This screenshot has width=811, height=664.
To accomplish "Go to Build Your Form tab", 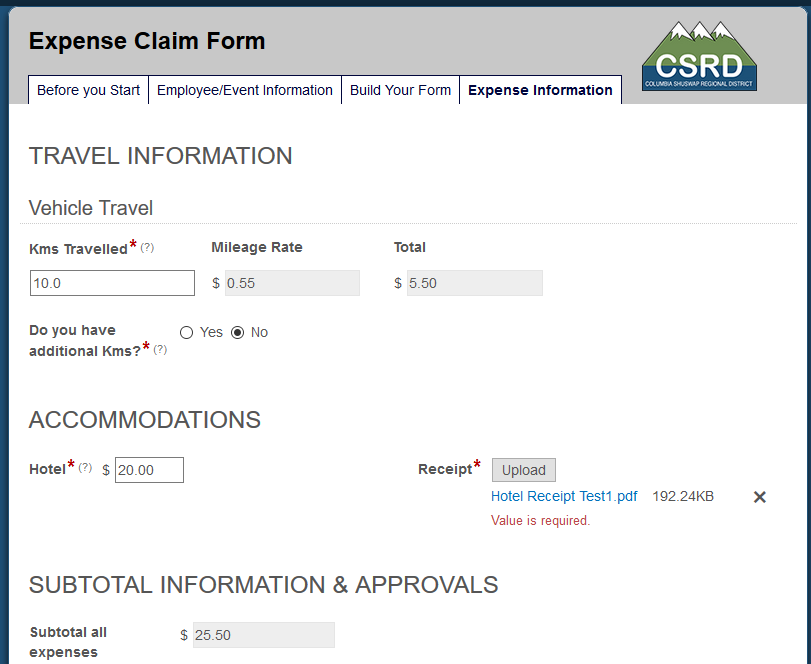I will 400,90.
